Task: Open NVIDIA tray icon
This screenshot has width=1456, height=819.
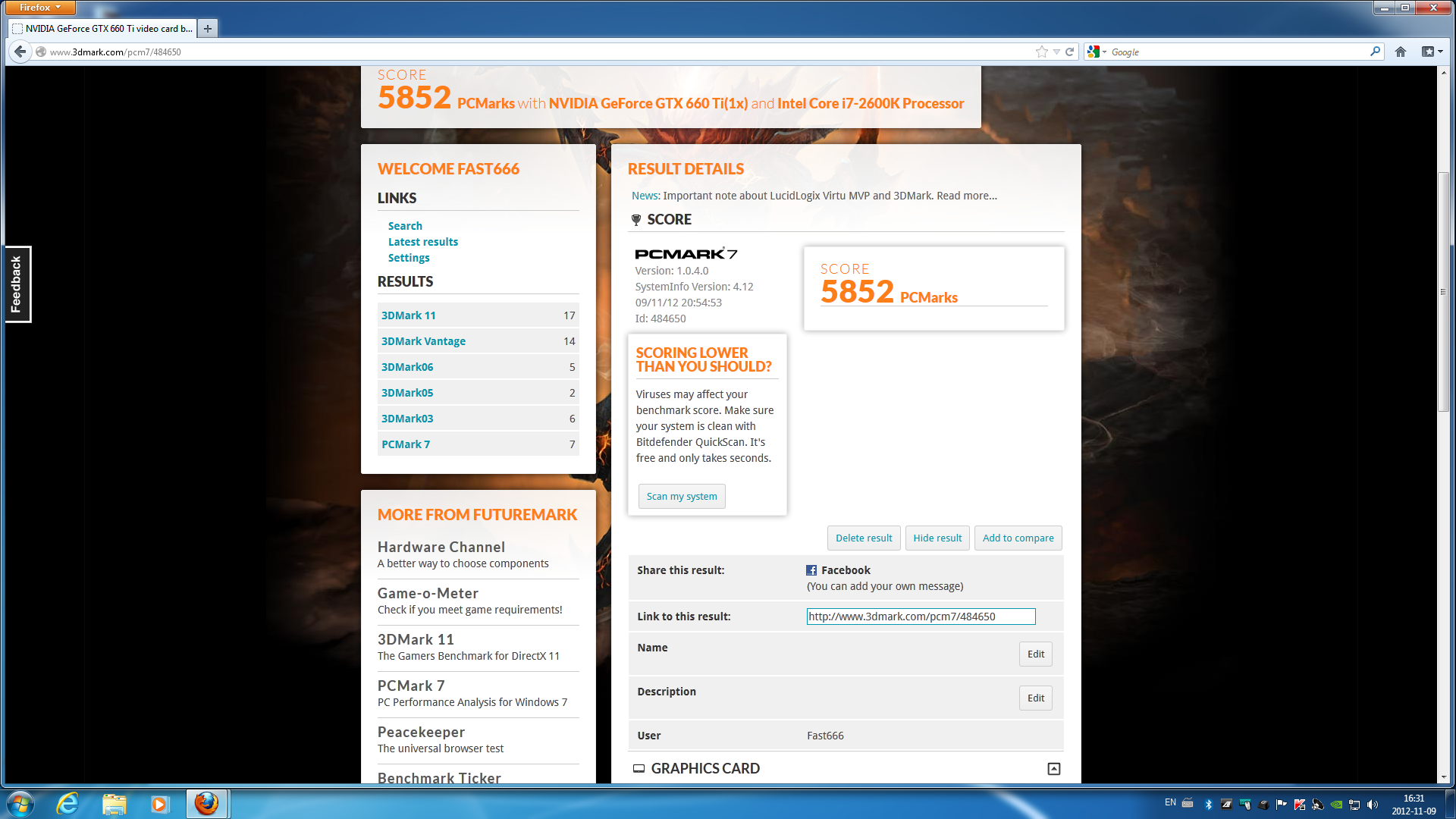Action: [1336, 805]
